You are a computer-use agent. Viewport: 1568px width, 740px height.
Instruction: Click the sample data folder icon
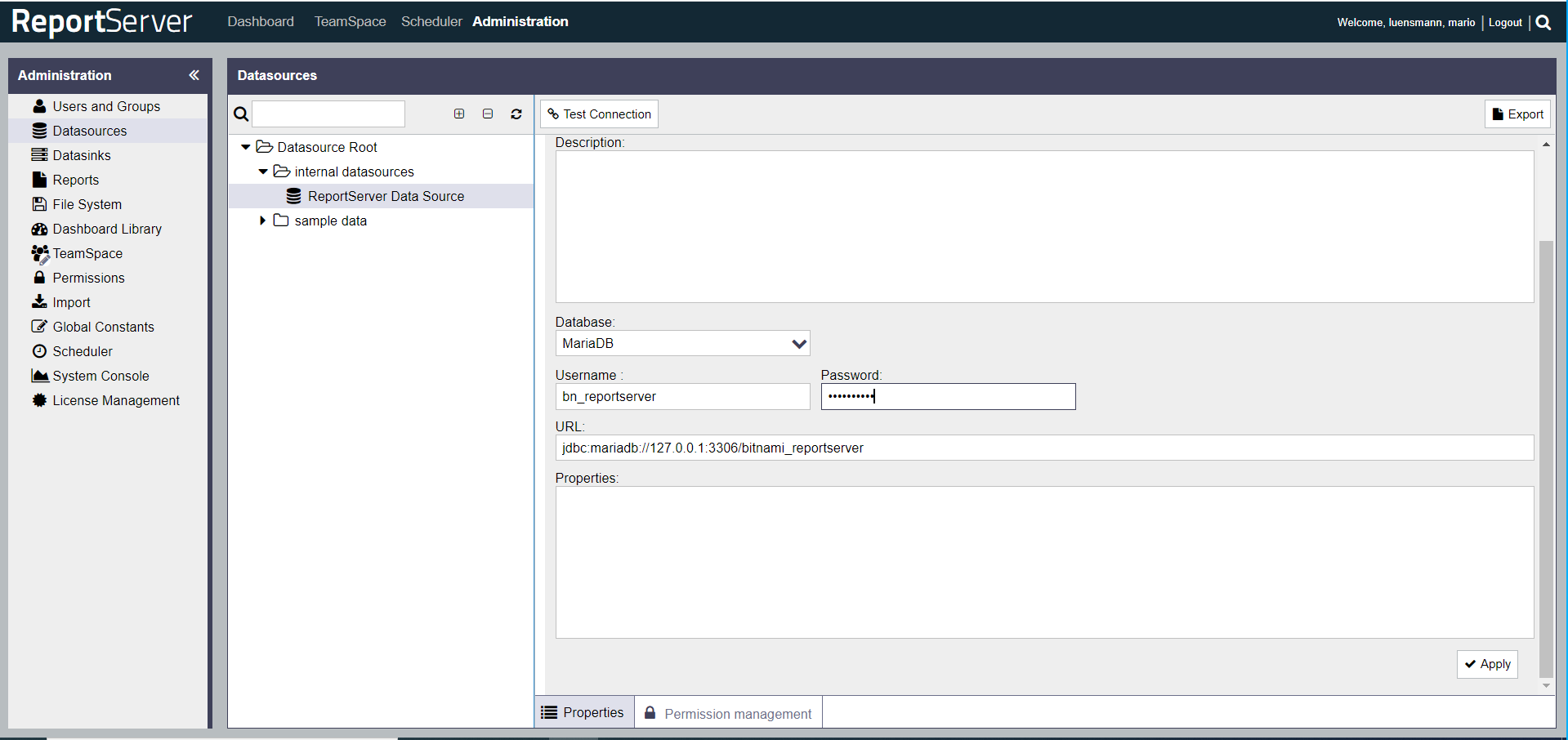tap(281, 221)
